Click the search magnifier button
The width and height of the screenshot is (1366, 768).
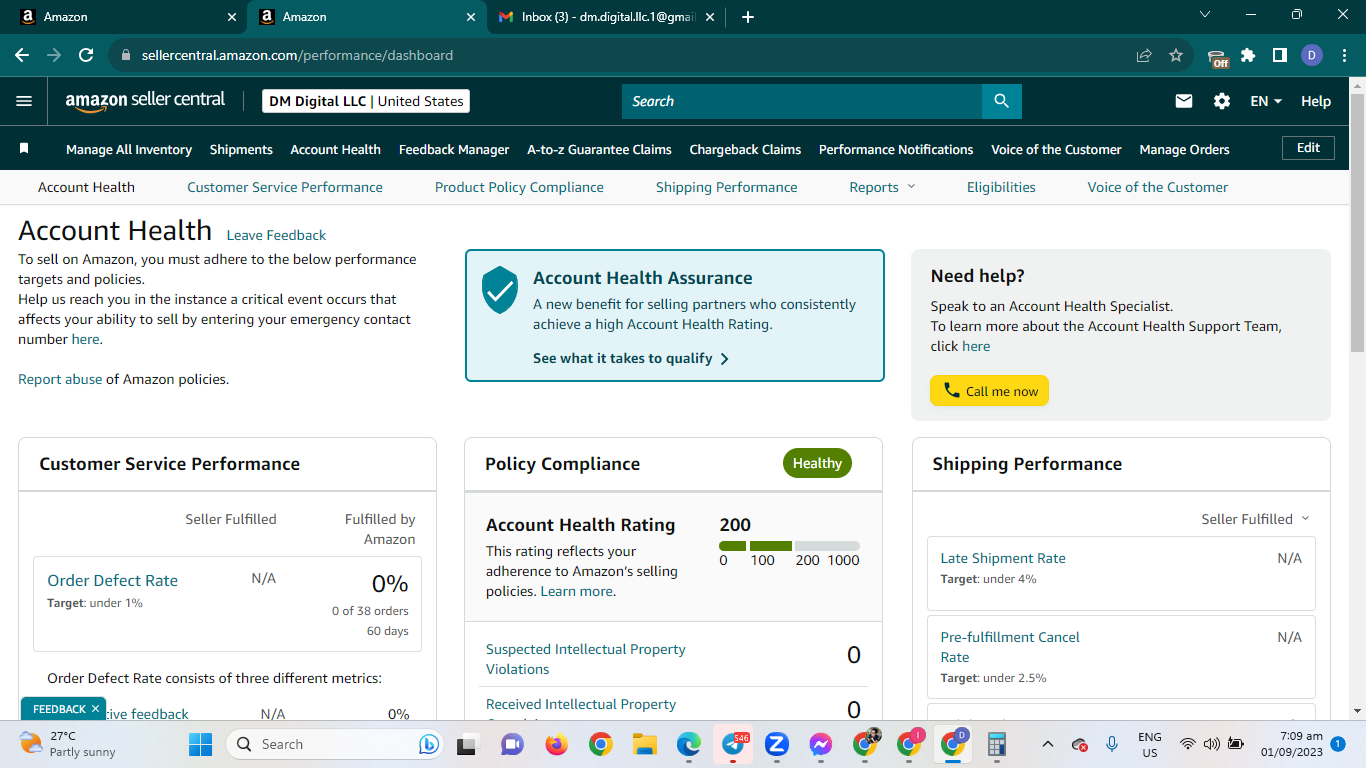pos(1001,101)
